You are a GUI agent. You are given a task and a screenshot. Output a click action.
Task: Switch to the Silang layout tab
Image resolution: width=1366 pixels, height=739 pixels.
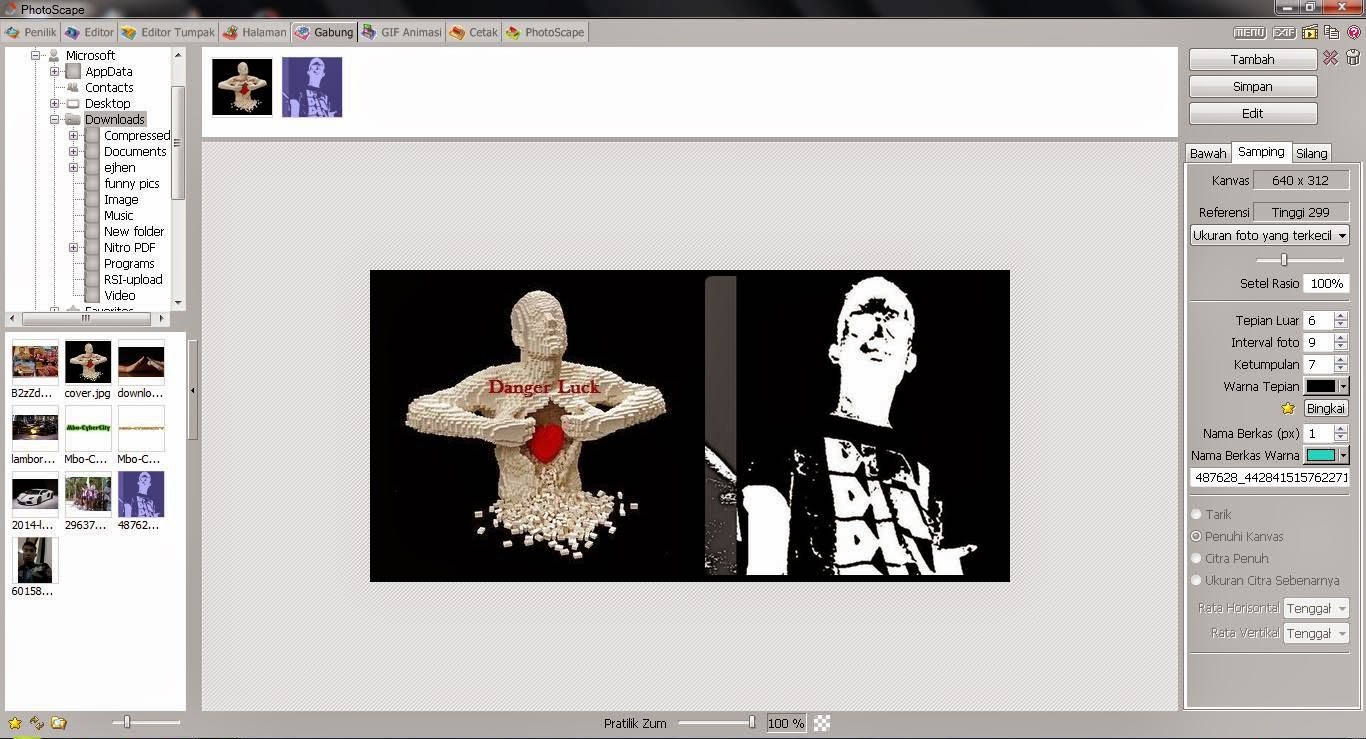tap(1312, 153)
